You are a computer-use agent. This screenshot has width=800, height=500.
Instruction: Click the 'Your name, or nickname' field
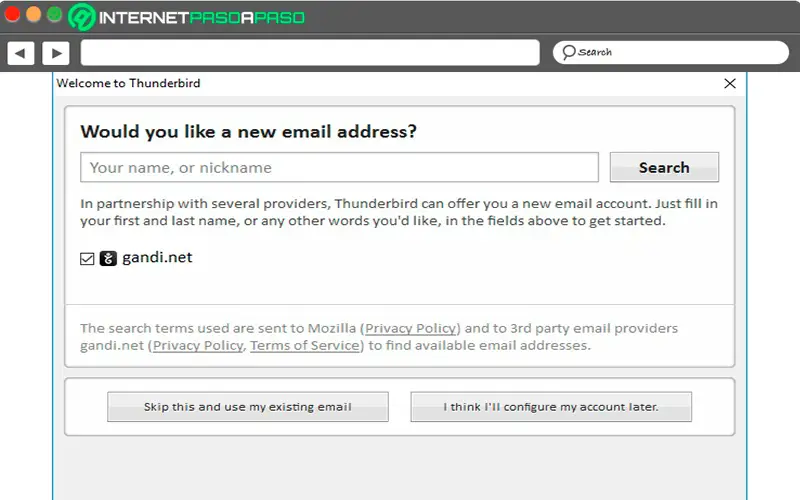click(339, 167)
